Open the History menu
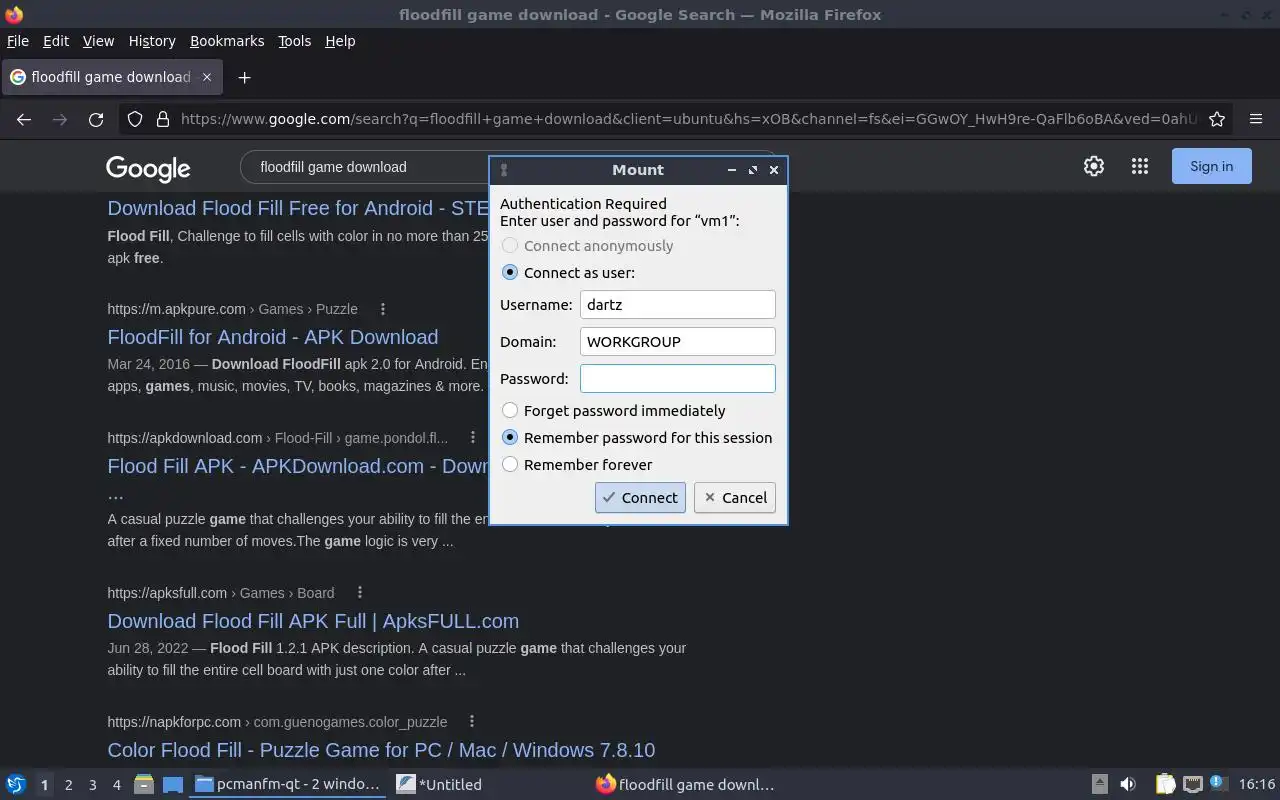Screen dimensions: 1280x800 pos(152,41)
